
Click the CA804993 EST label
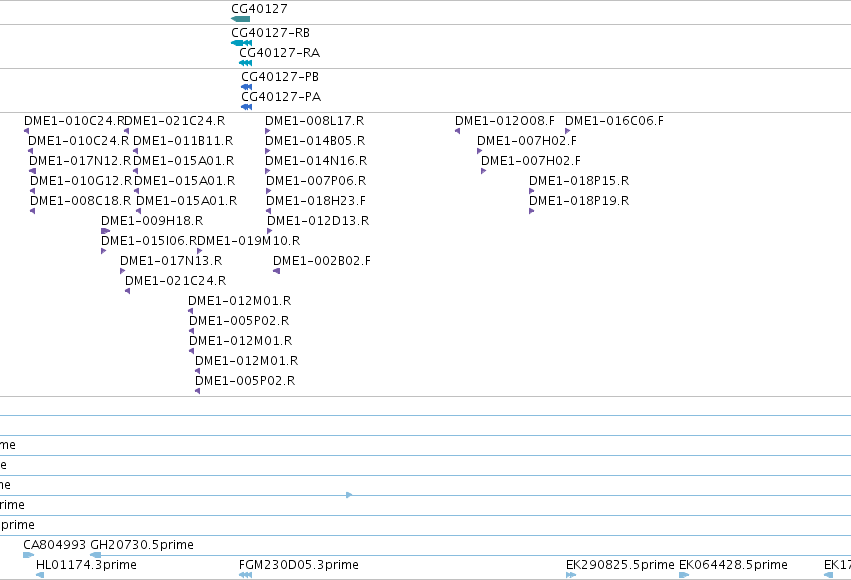(54, 545)
